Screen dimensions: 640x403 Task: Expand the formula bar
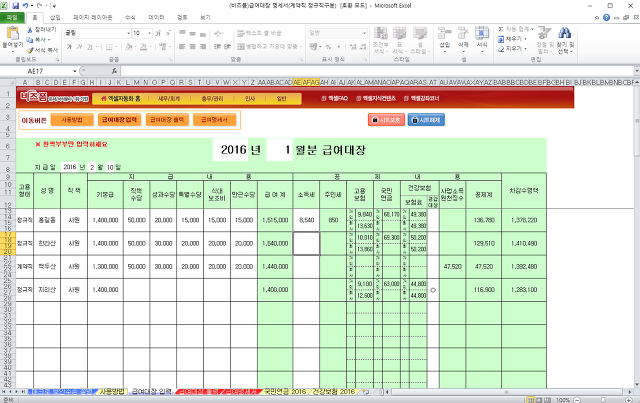click(636, 71)
